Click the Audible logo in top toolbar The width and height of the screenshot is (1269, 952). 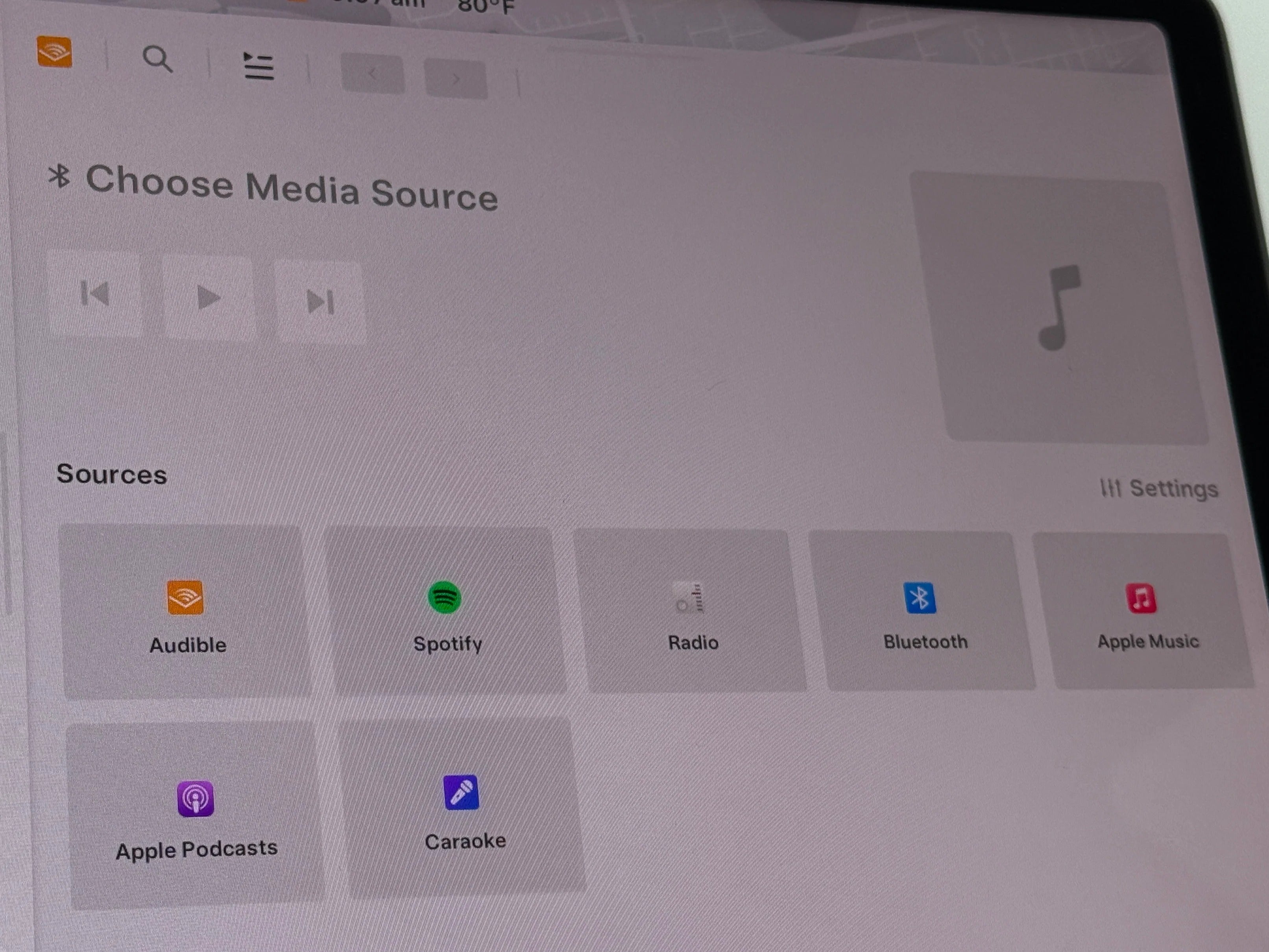point(55,52)
